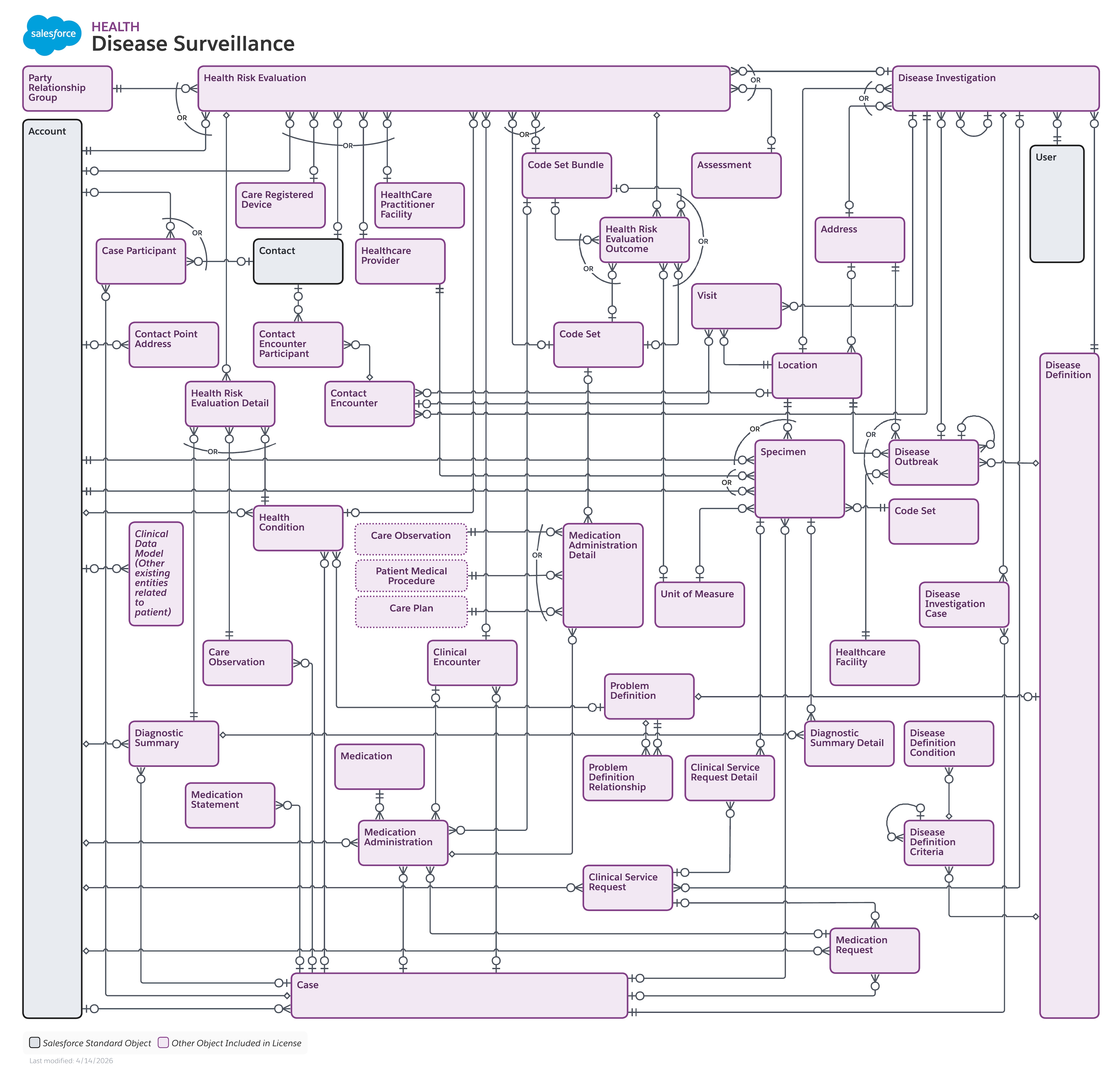The height and width of the screenshot is (1071, 1120).
Task: Click the Other Object Included legend swatch
Action: 163,1043
